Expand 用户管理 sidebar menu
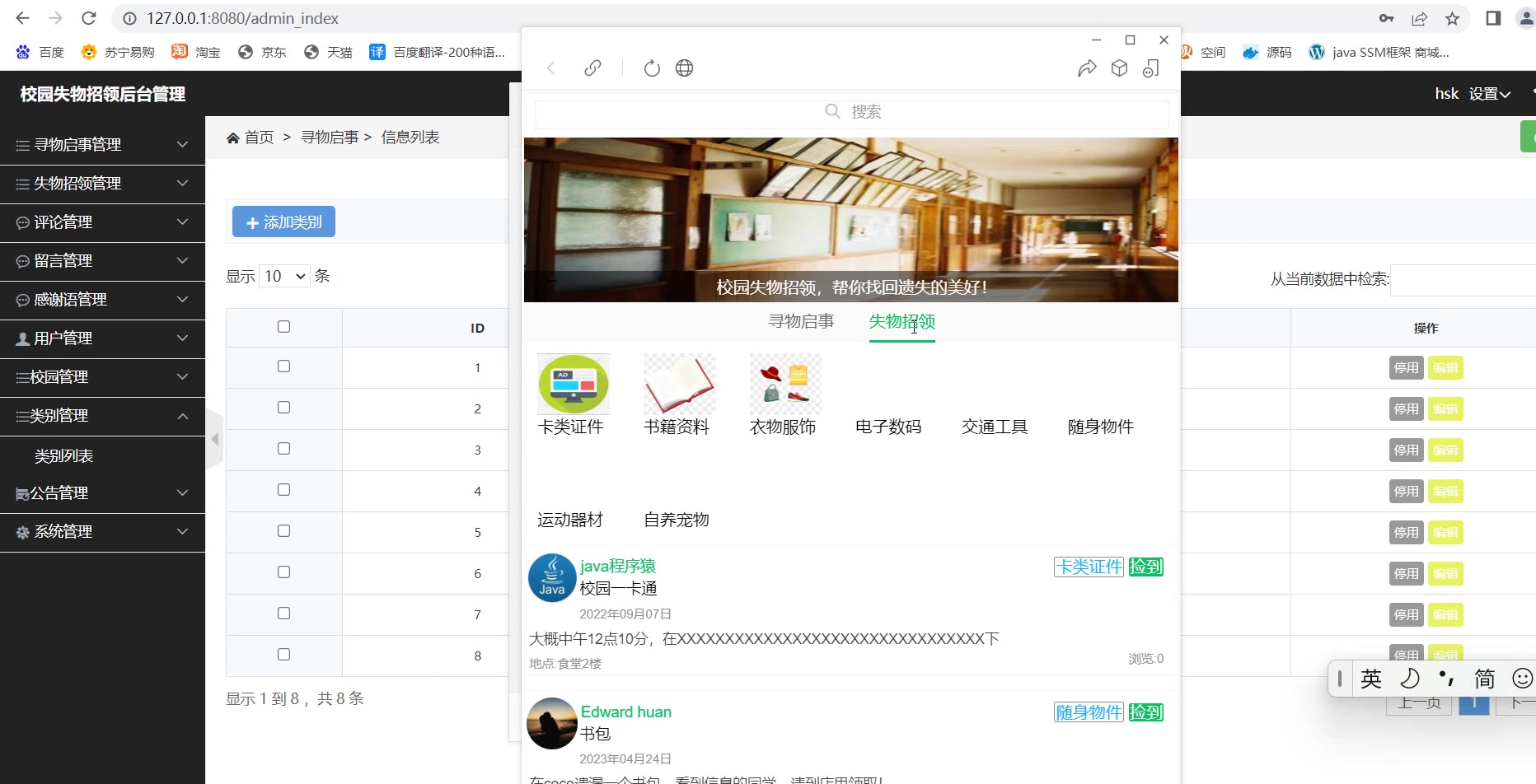 [102, 338]
